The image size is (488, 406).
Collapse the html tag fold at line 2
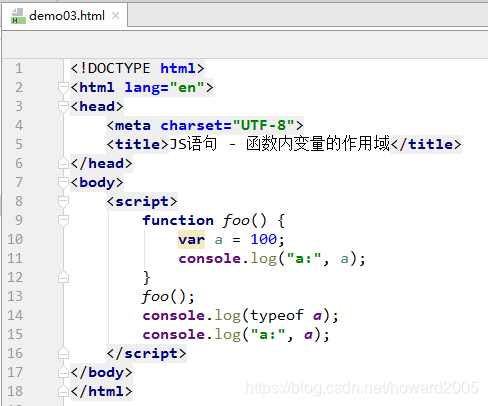pyautogui.click(x=63, y=88)
